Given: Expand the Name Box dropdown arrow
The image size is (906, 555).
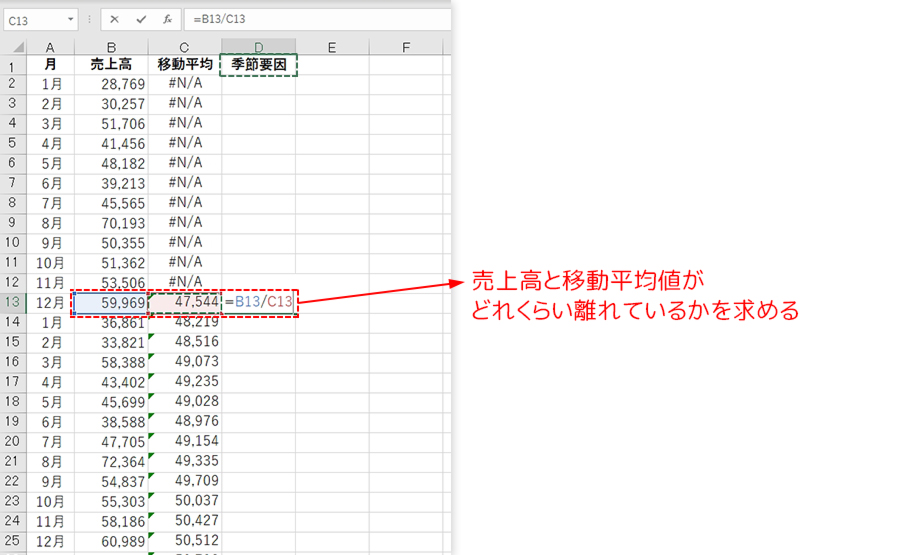Looking at the screenshot, I should [71, 19].
